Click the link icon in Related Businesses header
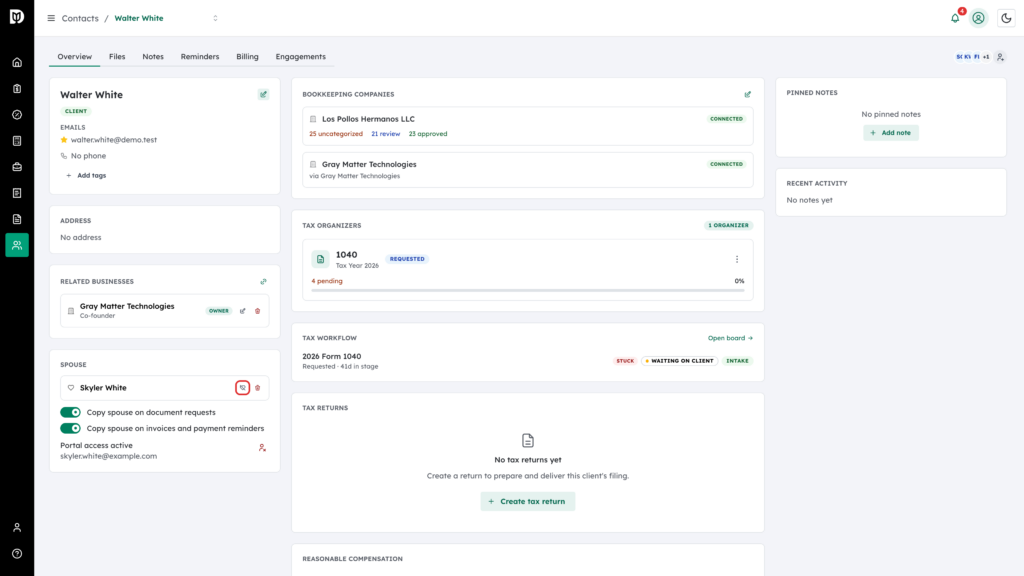 pyautogui.click(x=263, y=281)
